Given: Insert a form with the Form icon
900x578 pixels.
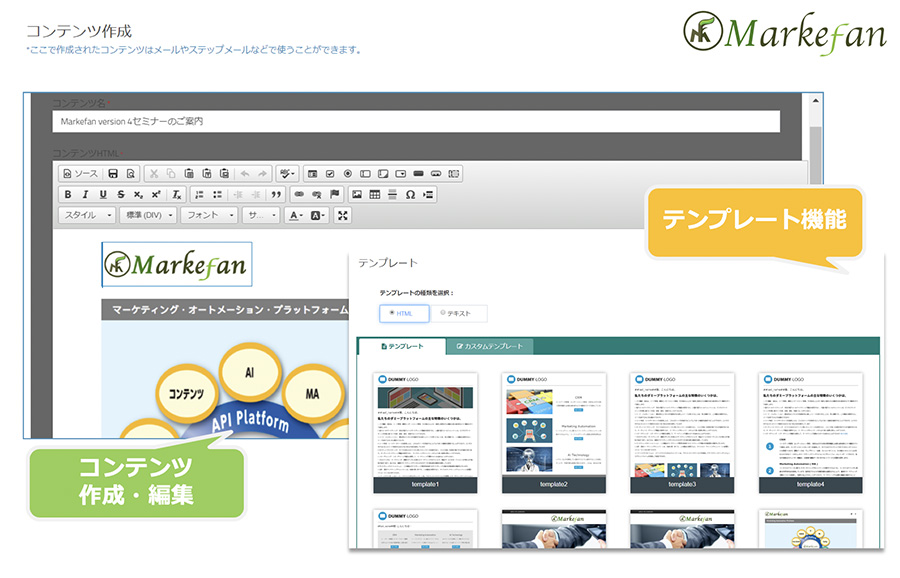Looking at the screenshot, I should point(312,173).
